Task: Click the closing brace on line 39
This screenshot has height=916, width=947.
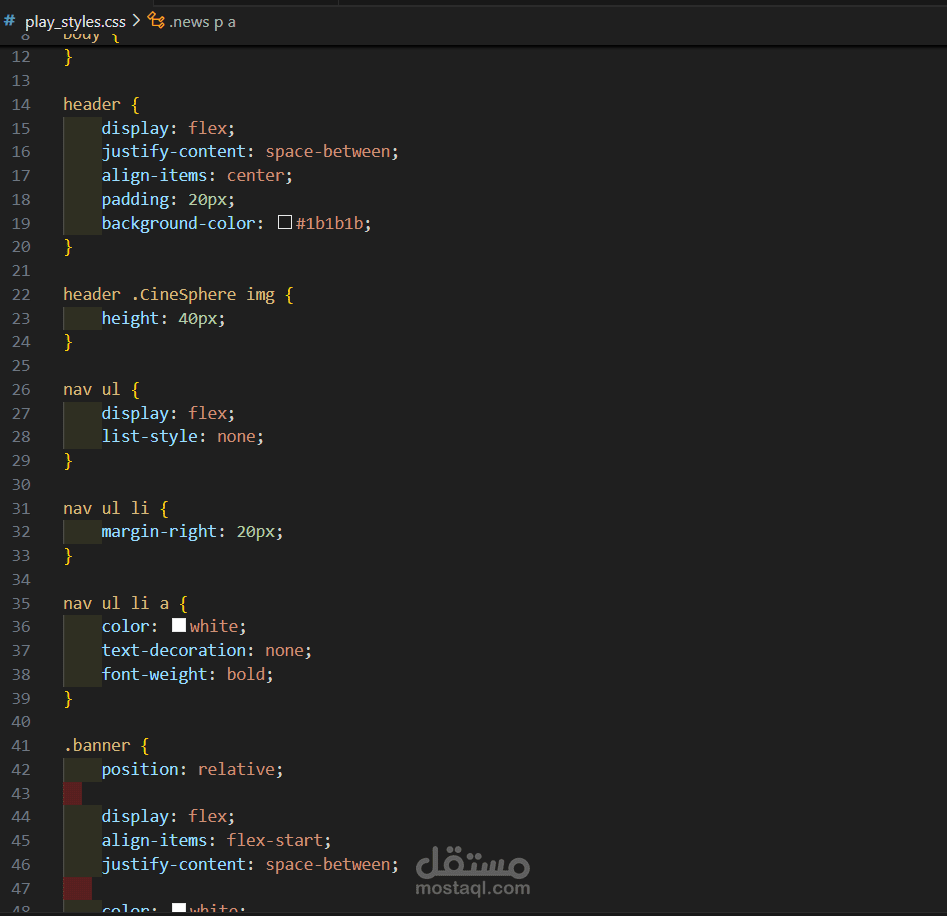Action: coord(68,699)
